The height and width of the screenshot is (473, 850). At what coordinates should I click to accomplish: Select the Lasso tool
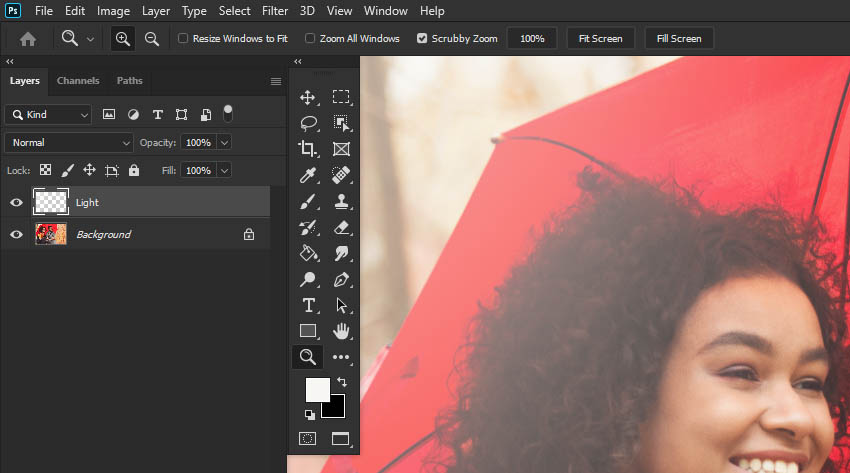pos(308,123)
